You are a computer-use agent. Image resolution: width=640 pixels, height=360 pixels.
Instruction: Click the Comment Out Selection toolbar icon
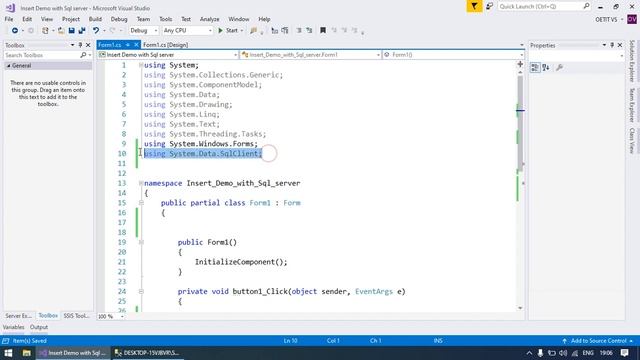pyautogui.click(x=275, y=31)
